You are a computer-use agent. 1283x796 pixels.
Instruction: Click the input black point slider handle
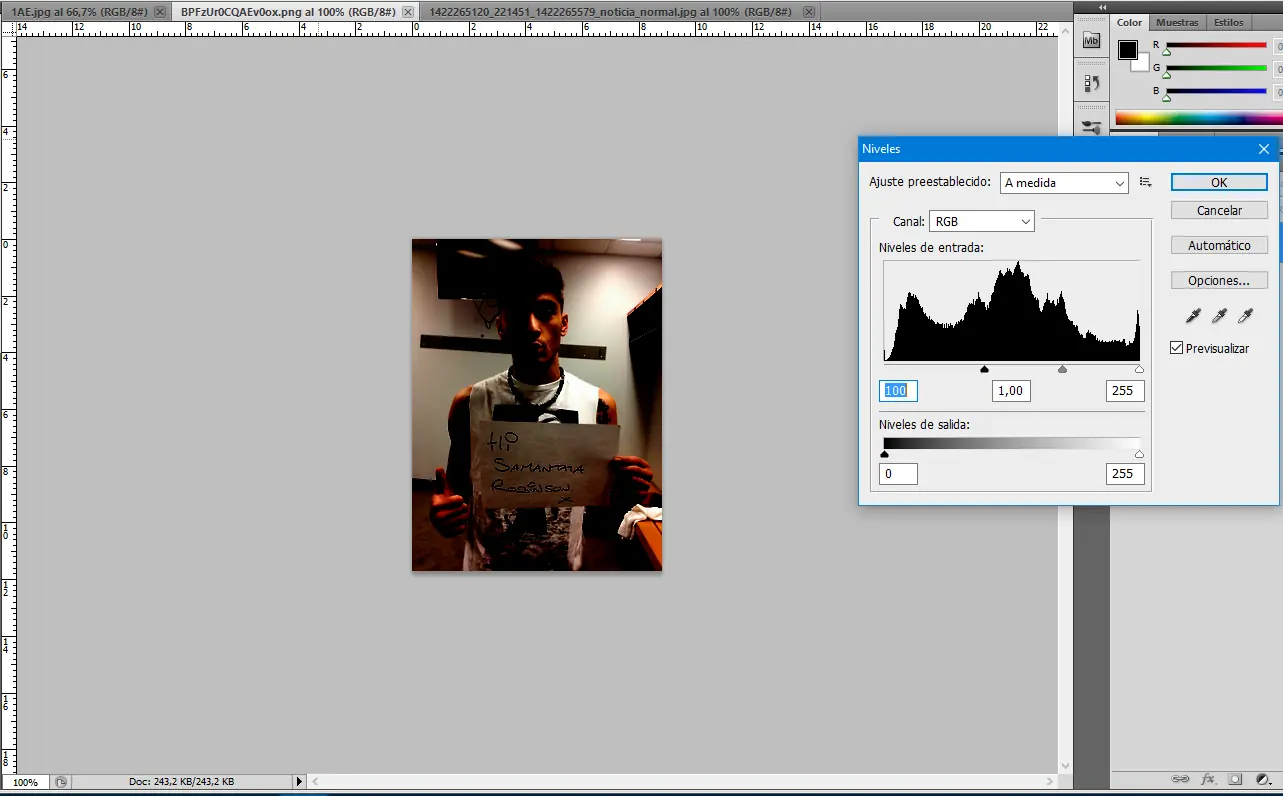[x=984, y=369]
